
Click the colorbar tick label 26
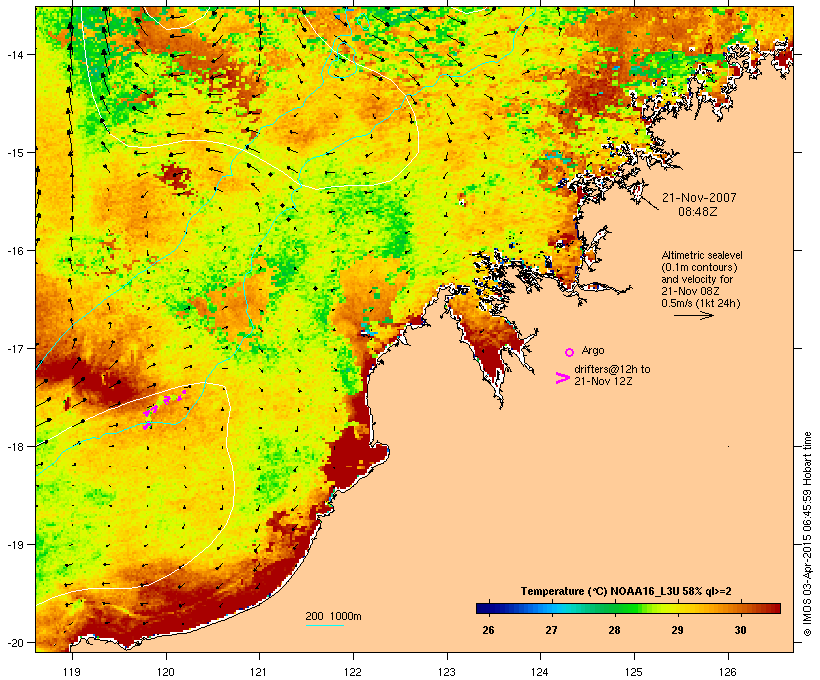coord(488,630)
